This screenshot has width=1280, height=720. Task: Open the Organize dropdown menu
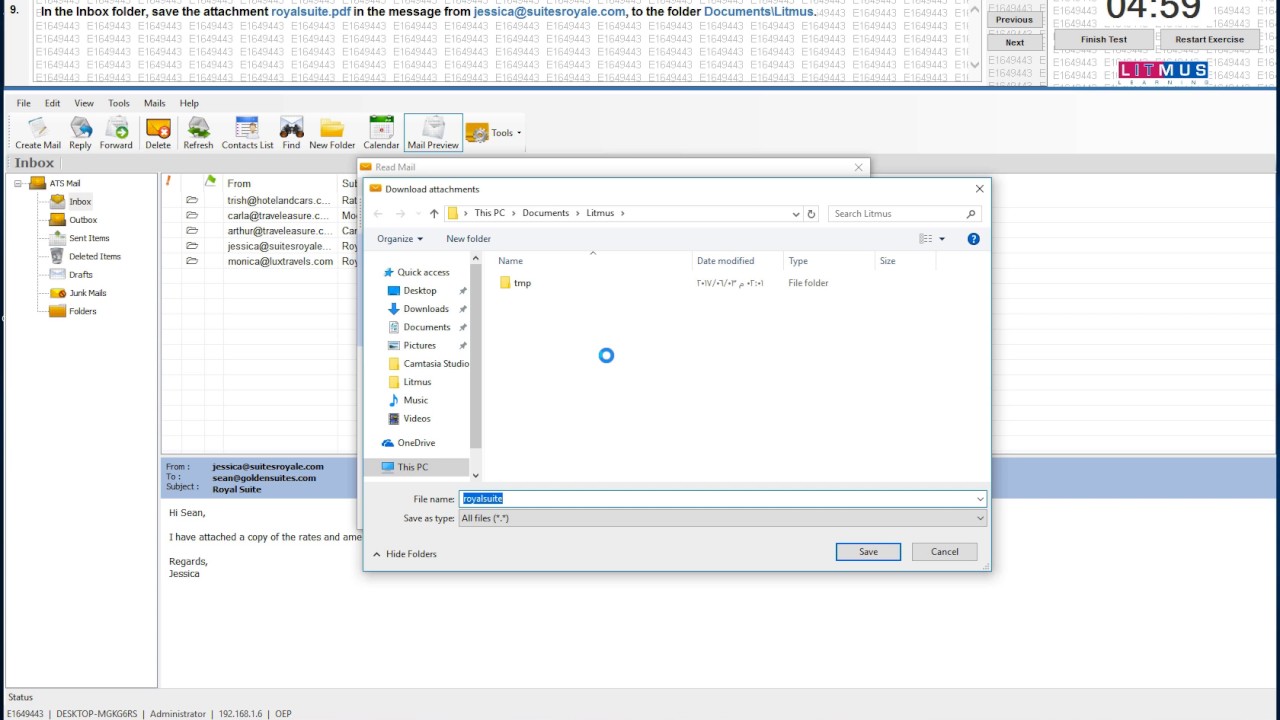pos(400,239)
